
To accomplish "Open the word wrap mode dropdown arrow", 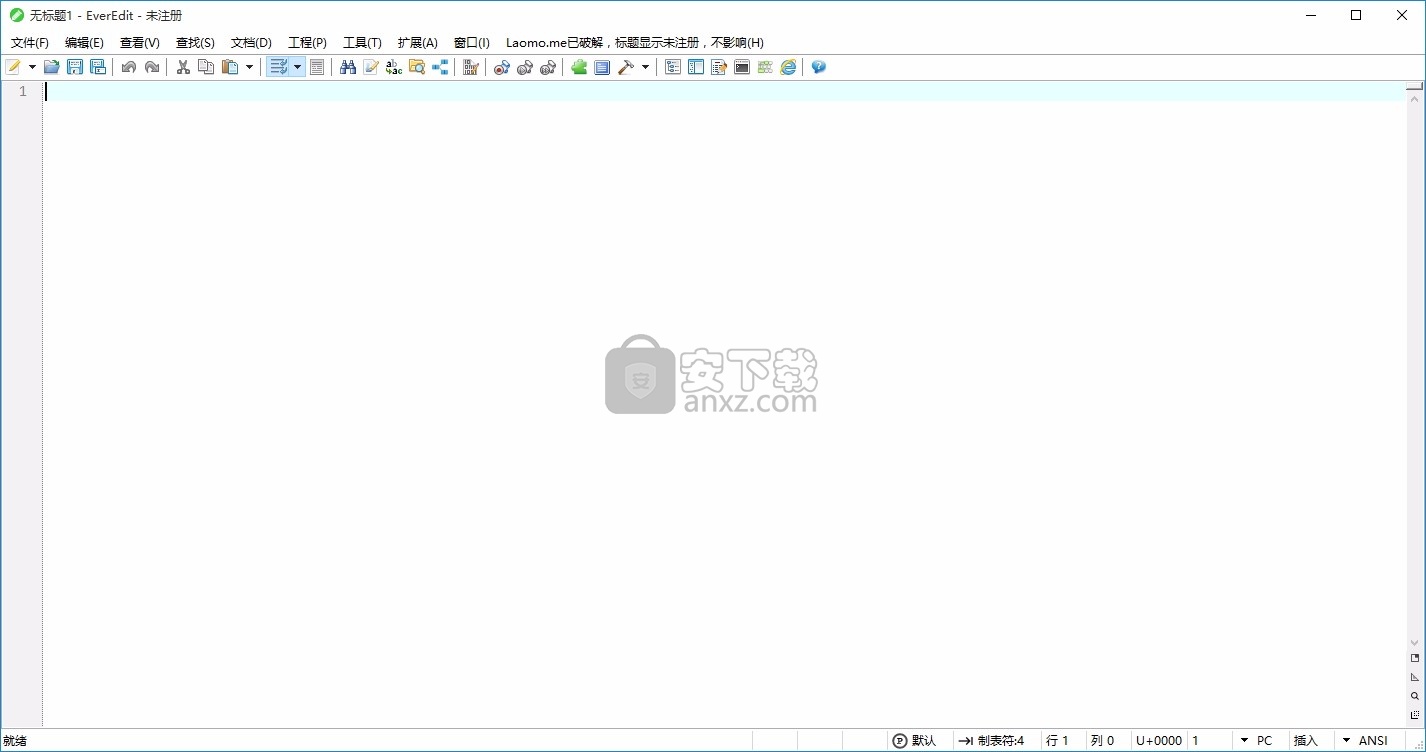I will [297, 67].
